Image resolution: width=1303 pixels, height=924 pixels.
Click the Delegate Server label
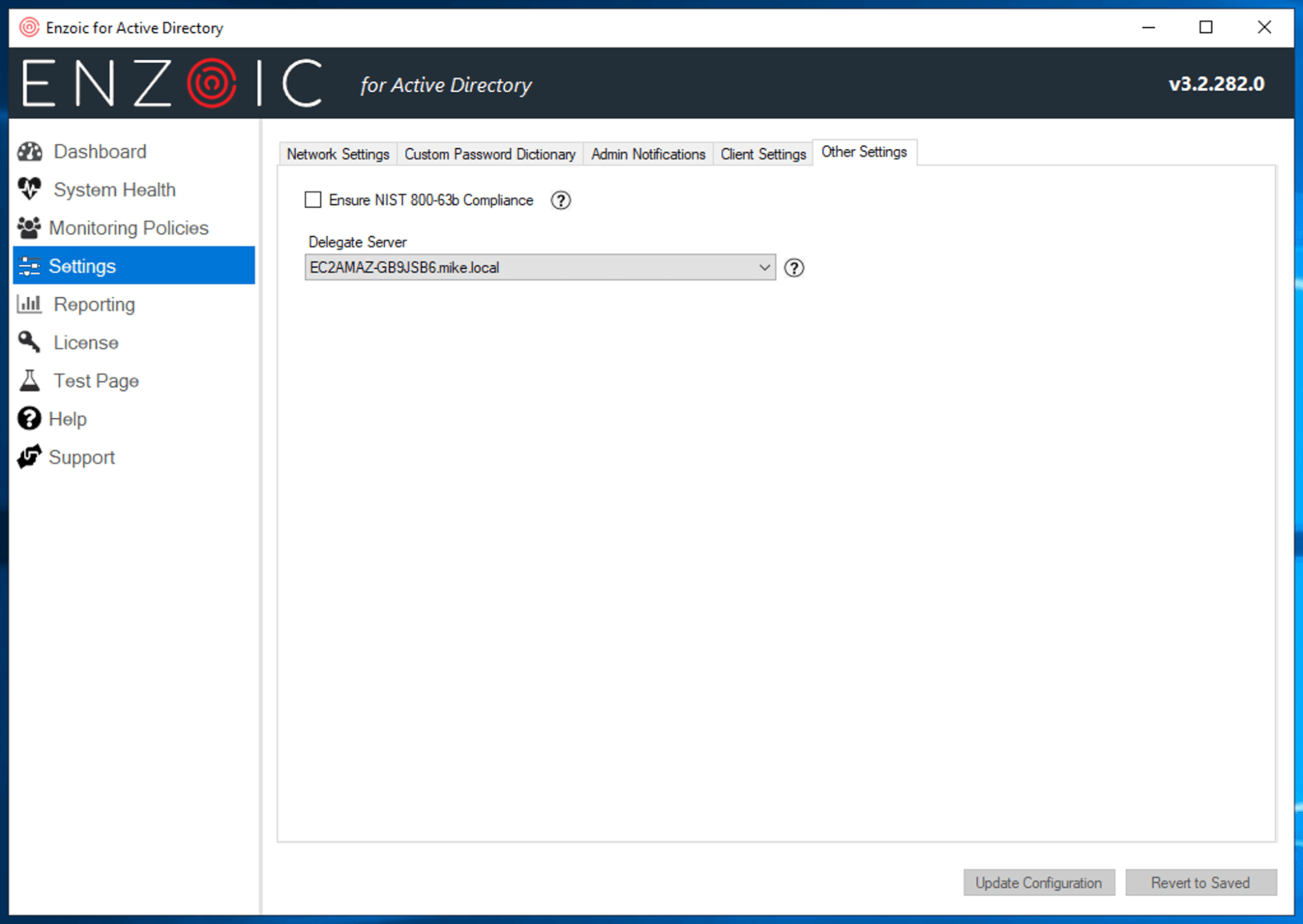point(358,242)
